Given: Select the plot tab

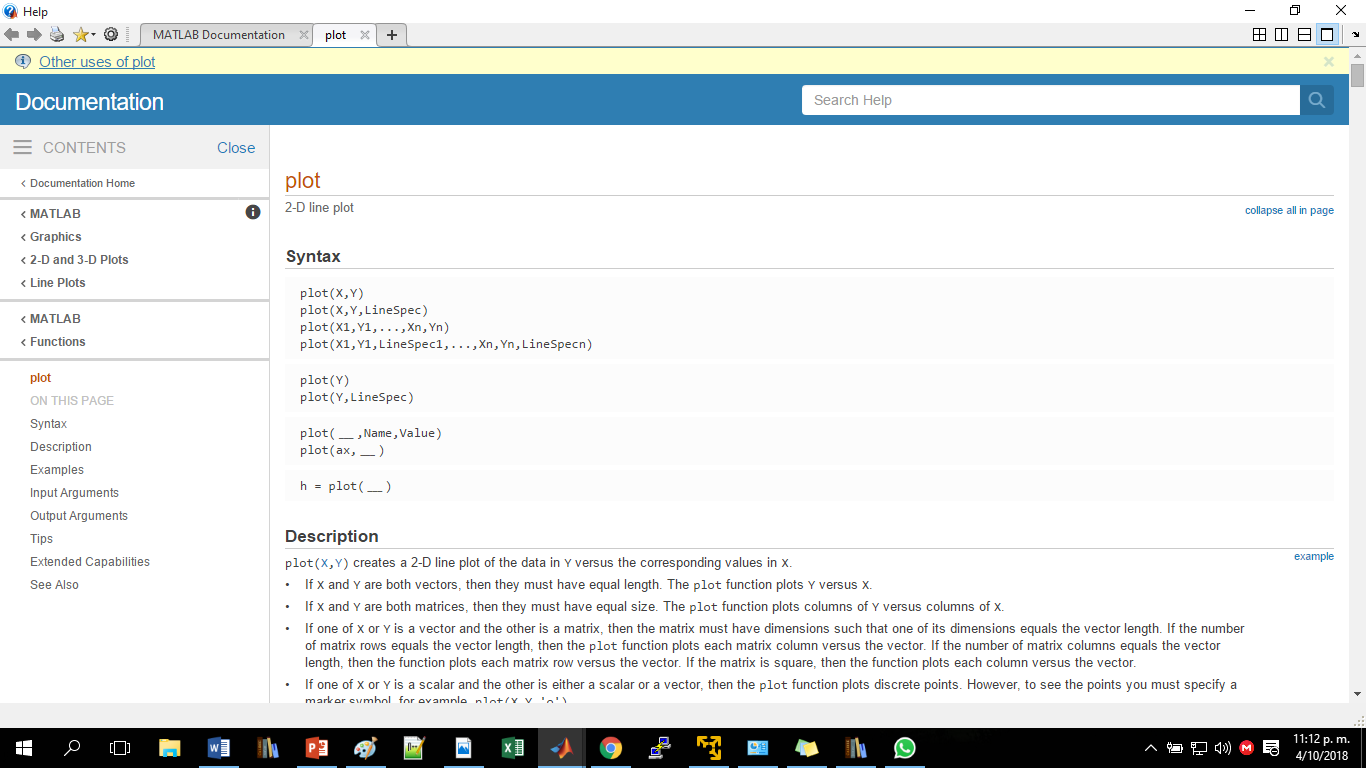Looking at the screenshot, I should [x=336, y=35].
